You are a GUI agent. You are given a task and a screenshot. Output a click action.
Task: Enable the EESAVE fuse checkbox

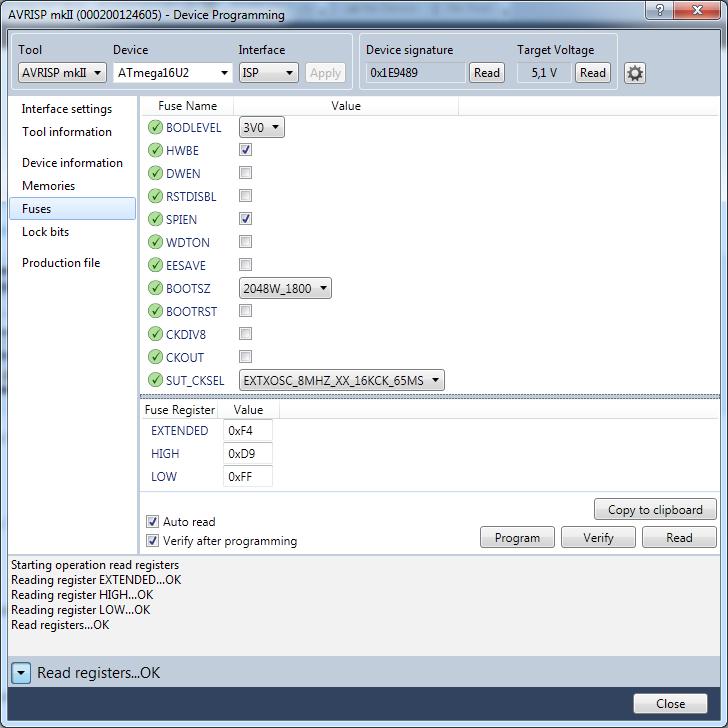[246, 265]
